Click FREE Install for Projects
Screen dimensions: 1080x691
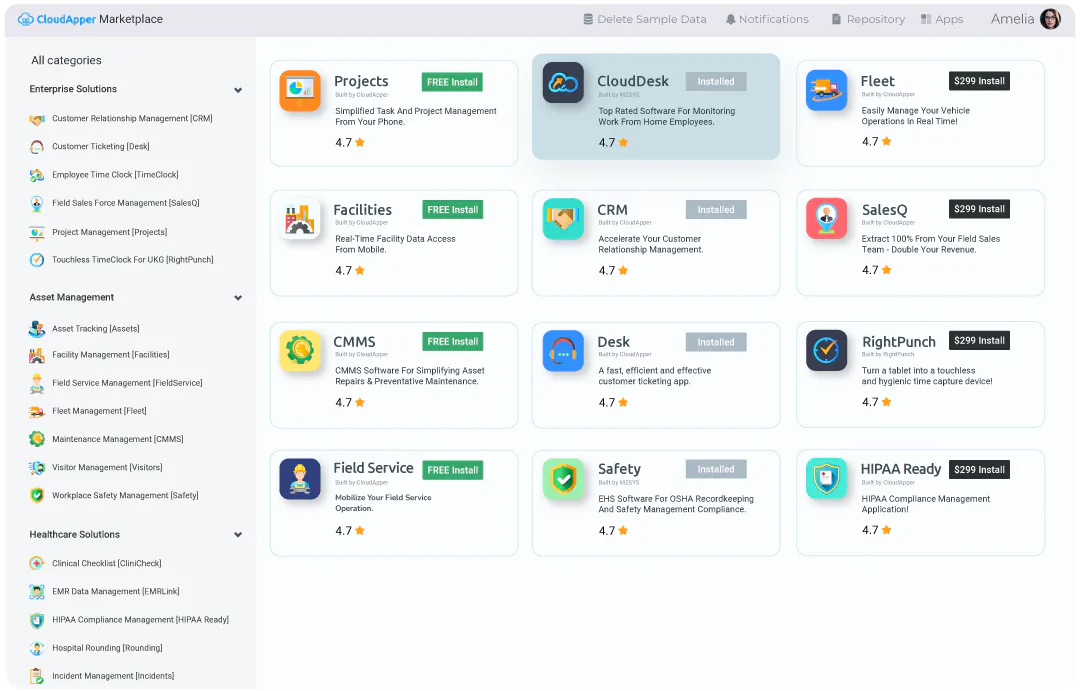[452, 82]
